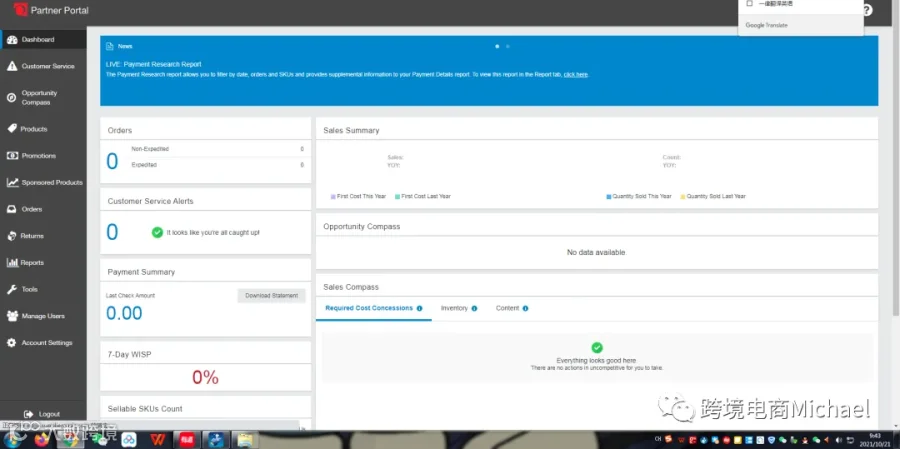Viewport: 900px width, 449px height.
Task: Click Sellable SKUs Count heading
Action: (x=145, y=409)
